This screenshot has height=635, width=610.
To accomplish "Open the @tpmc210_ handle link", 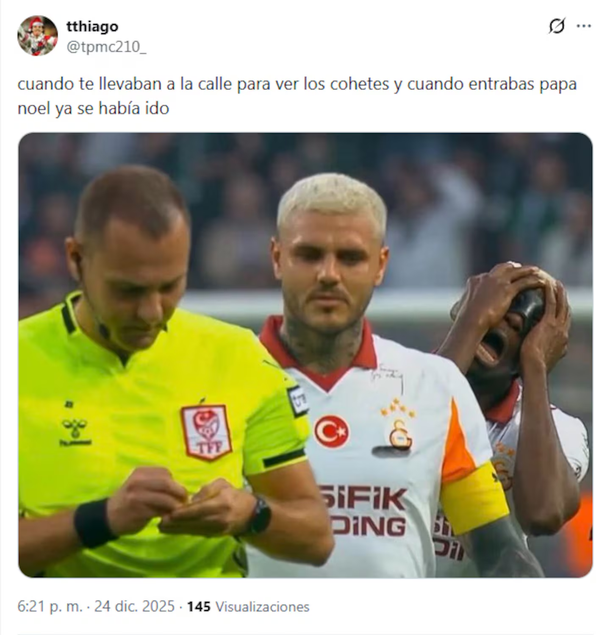I will pyautogui.click(x=106, y=47).
